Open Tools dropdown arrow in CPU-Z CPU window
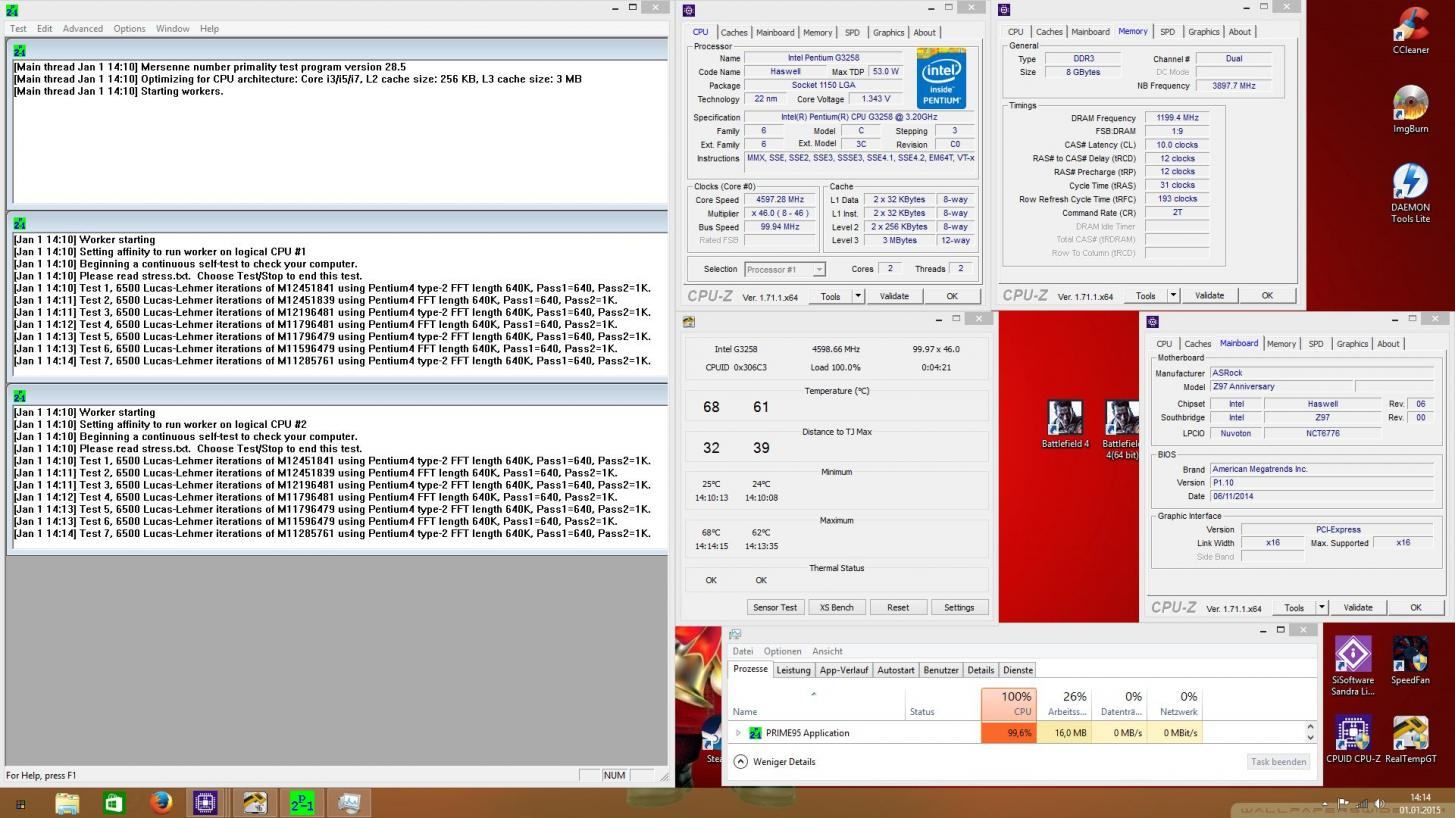The width and height of the screenshot is (1455, 818). [x=857, y=296]
